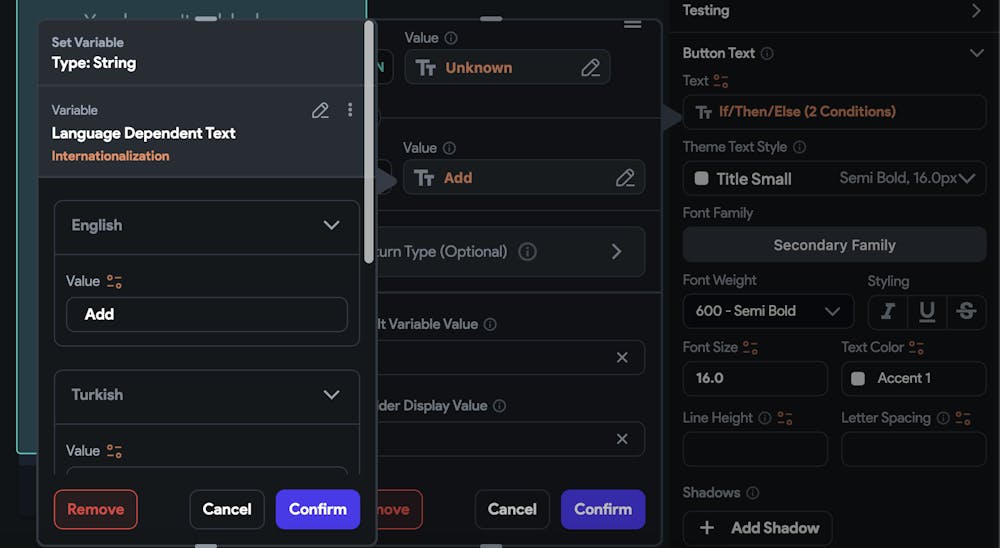The image size is (1000, 548).
Task: Click the variable icon next to English Value
Action: 114,282
